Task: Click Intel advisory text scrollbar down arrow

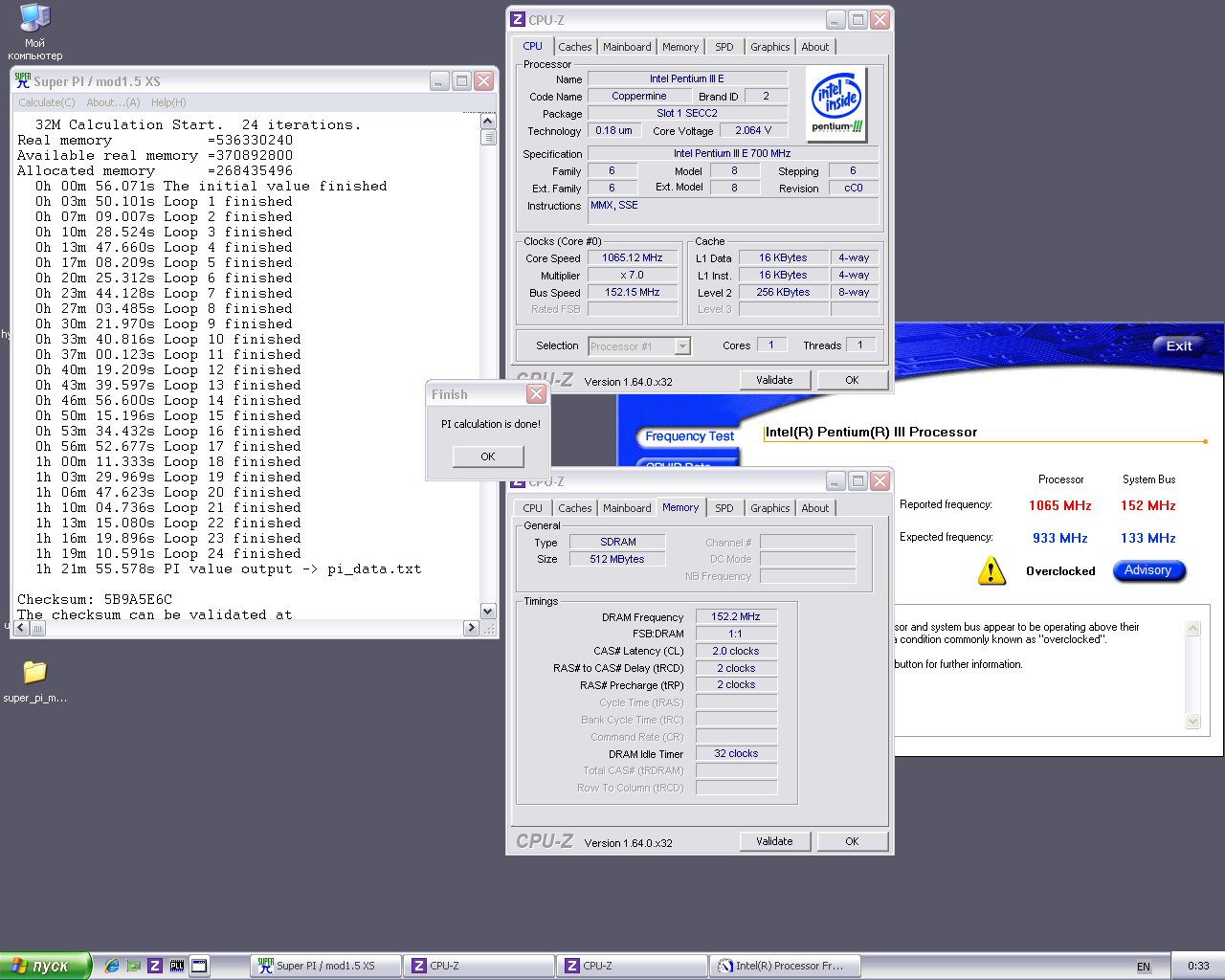Action: click(1192, 721)
